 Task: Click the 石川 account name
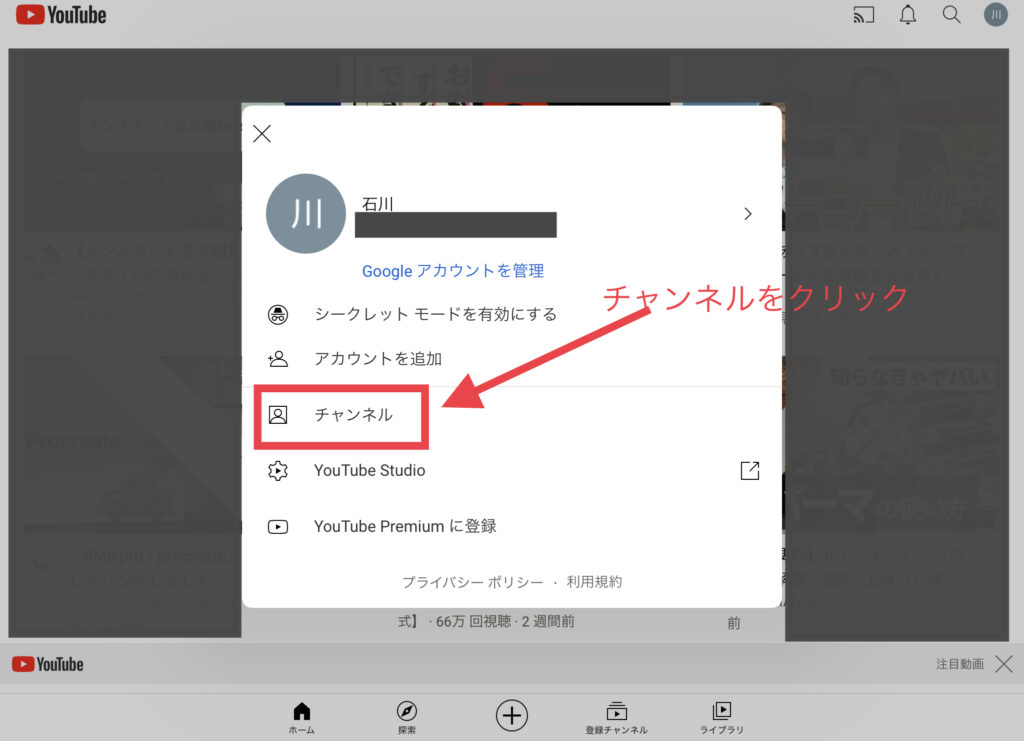pyautogui.click(x=377, y=204)
